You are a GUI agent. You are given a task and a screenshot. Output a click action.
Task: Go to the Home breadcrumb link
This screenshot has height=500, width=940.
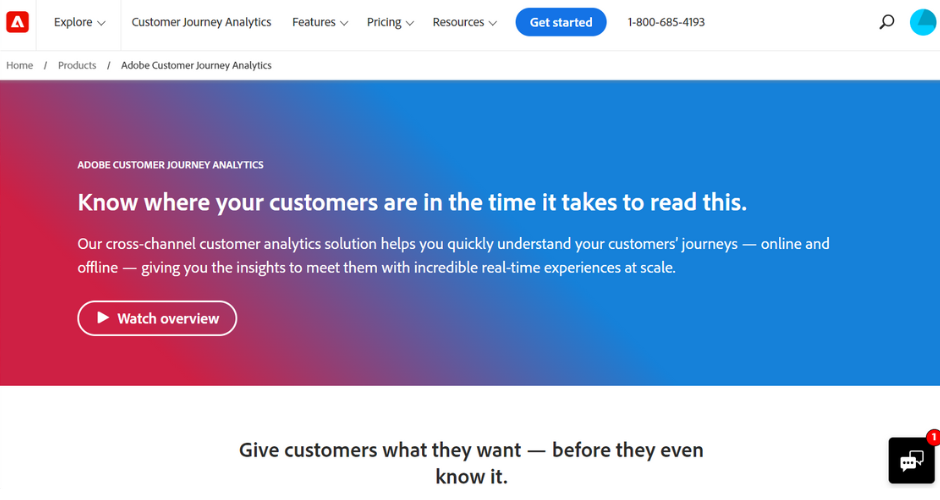pyautogui.click(x=20, y=65)
